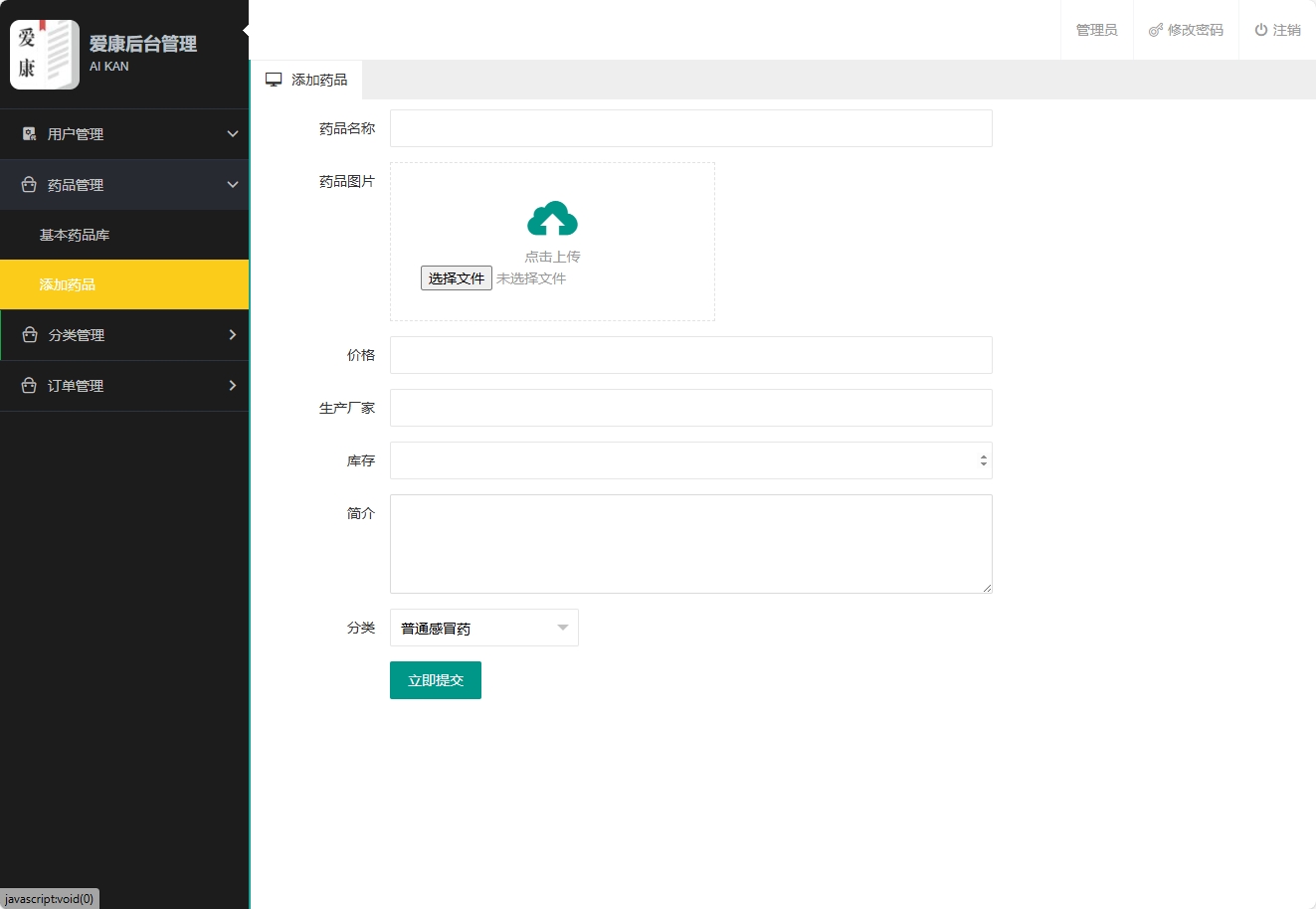Click the power icon next to 注销
1316x909 pixels.
[1256, 30]
